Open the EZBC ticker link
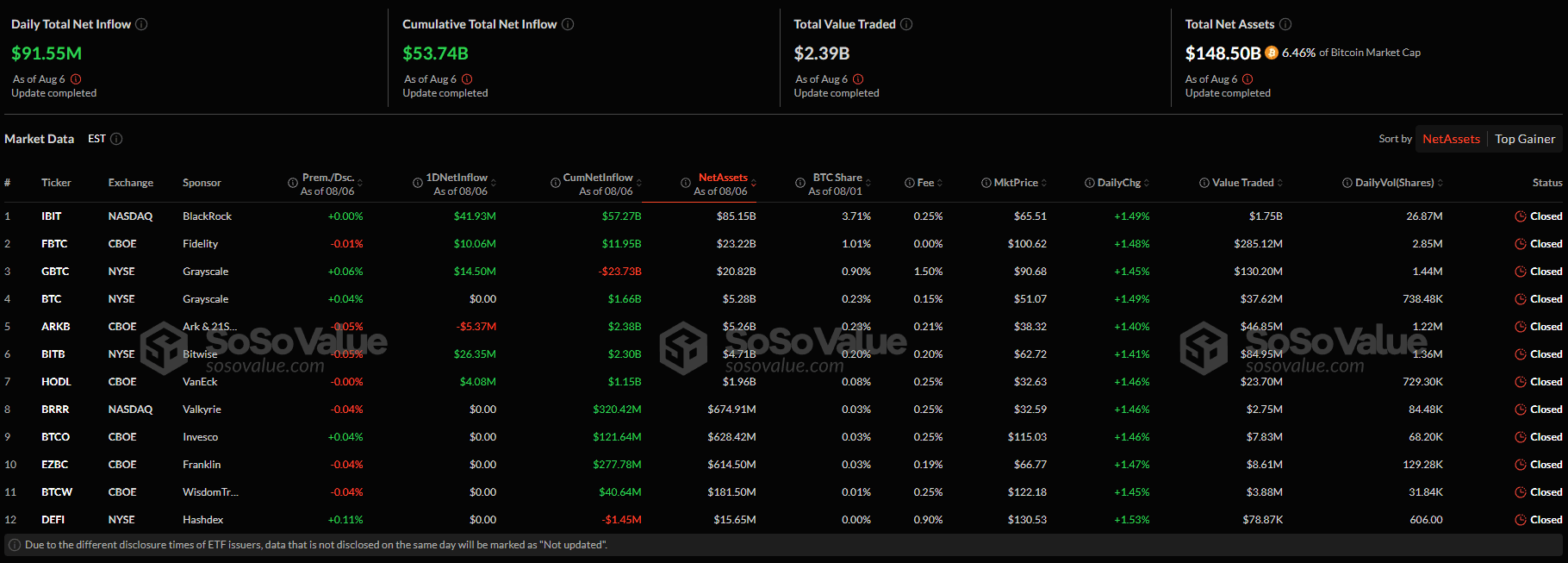This screenshot has width=1568, height=563. click(54, 465)
